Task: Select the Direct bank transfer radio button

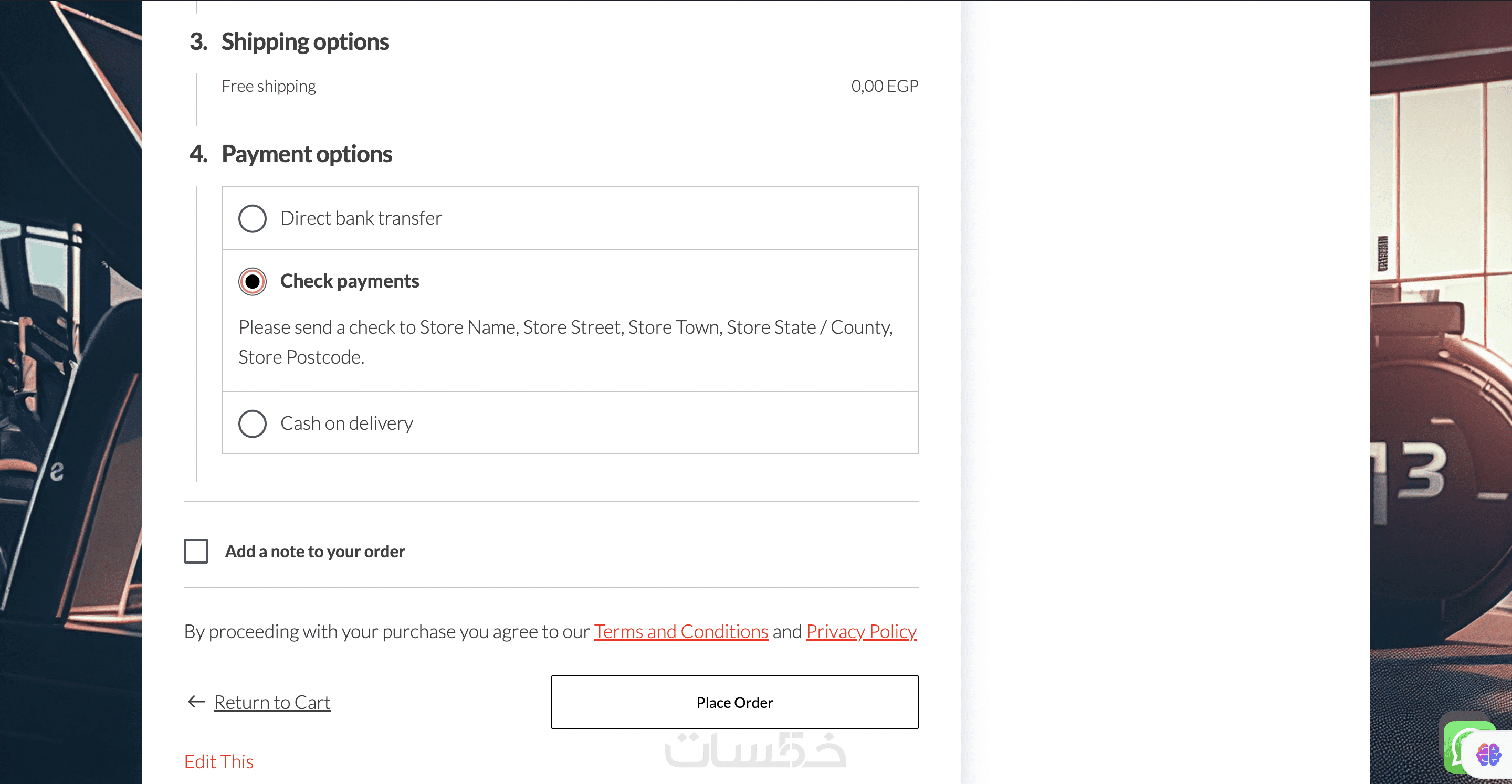Action: pos(253,218)
